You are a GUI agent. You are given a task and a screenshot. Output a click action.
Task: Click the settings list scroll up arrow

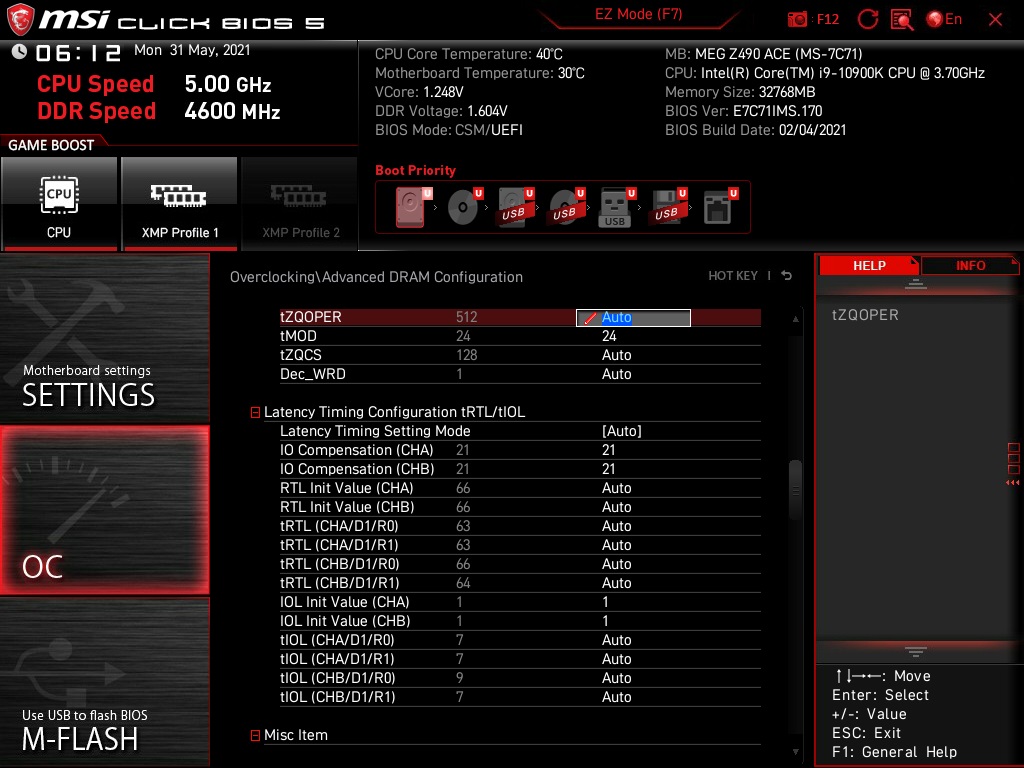coord(795,319)
